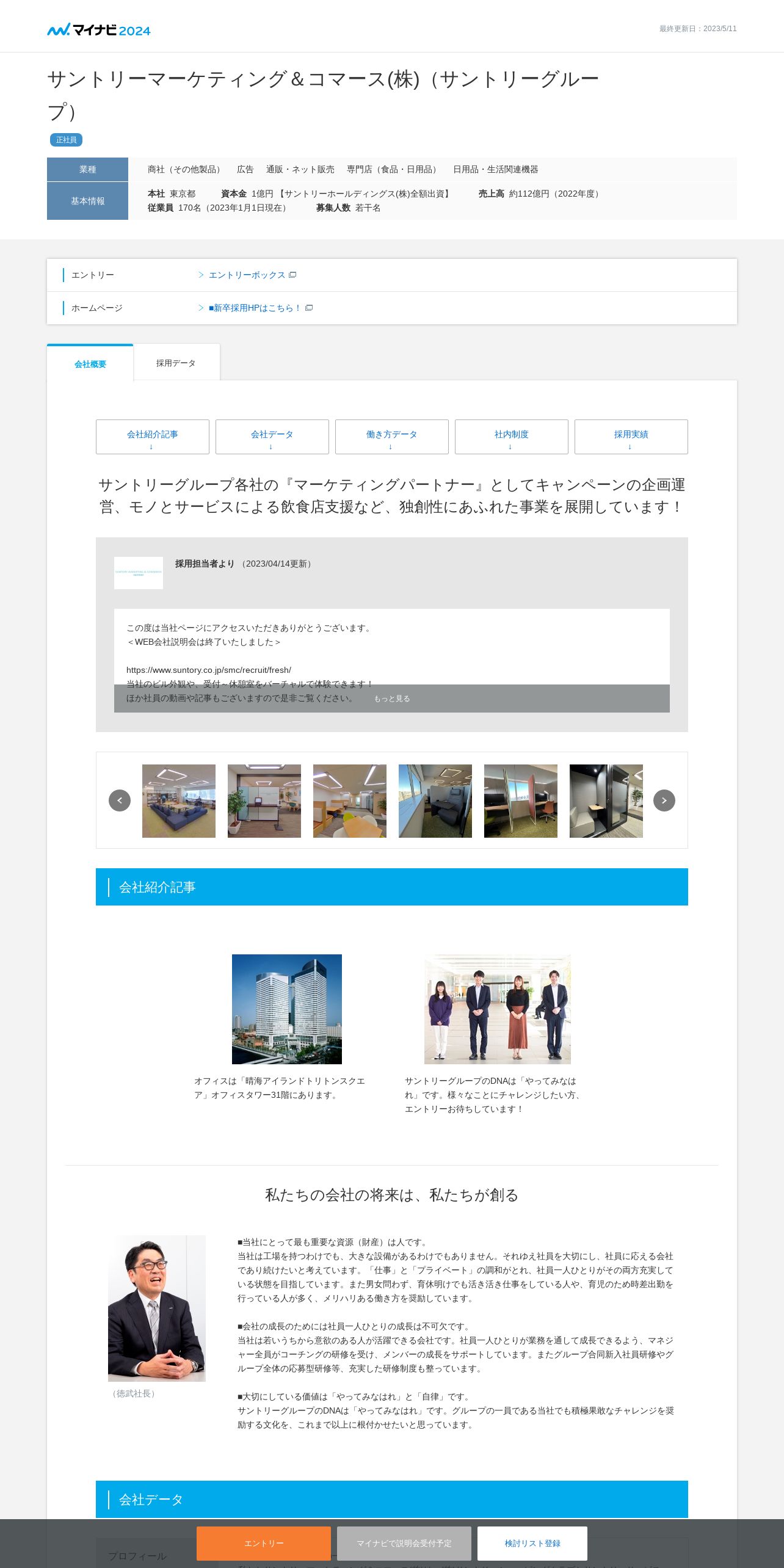Open the エントリーボックス link

coord(247,275)
